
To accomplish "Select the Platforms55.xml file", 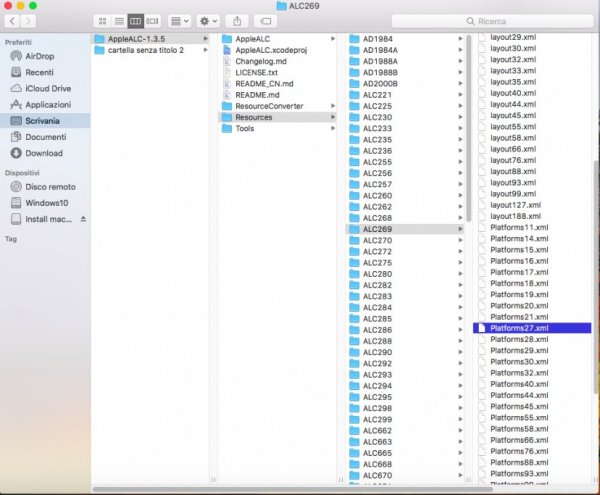I will tap(532, 418).
